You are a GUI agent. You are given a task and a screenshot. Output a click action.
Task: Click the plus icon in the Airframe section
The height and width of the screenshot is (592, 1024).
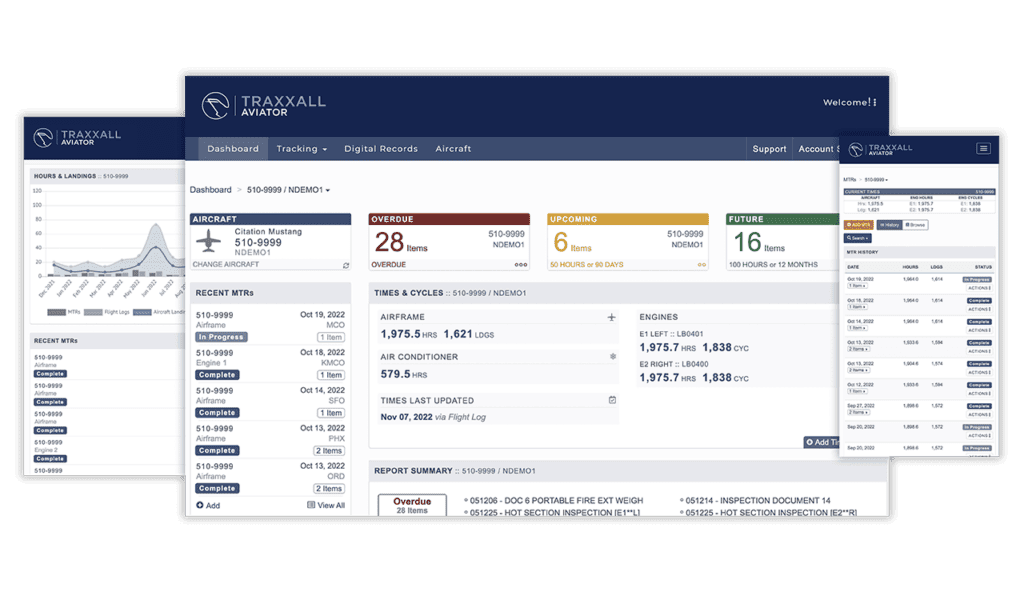tap(611, 317)
